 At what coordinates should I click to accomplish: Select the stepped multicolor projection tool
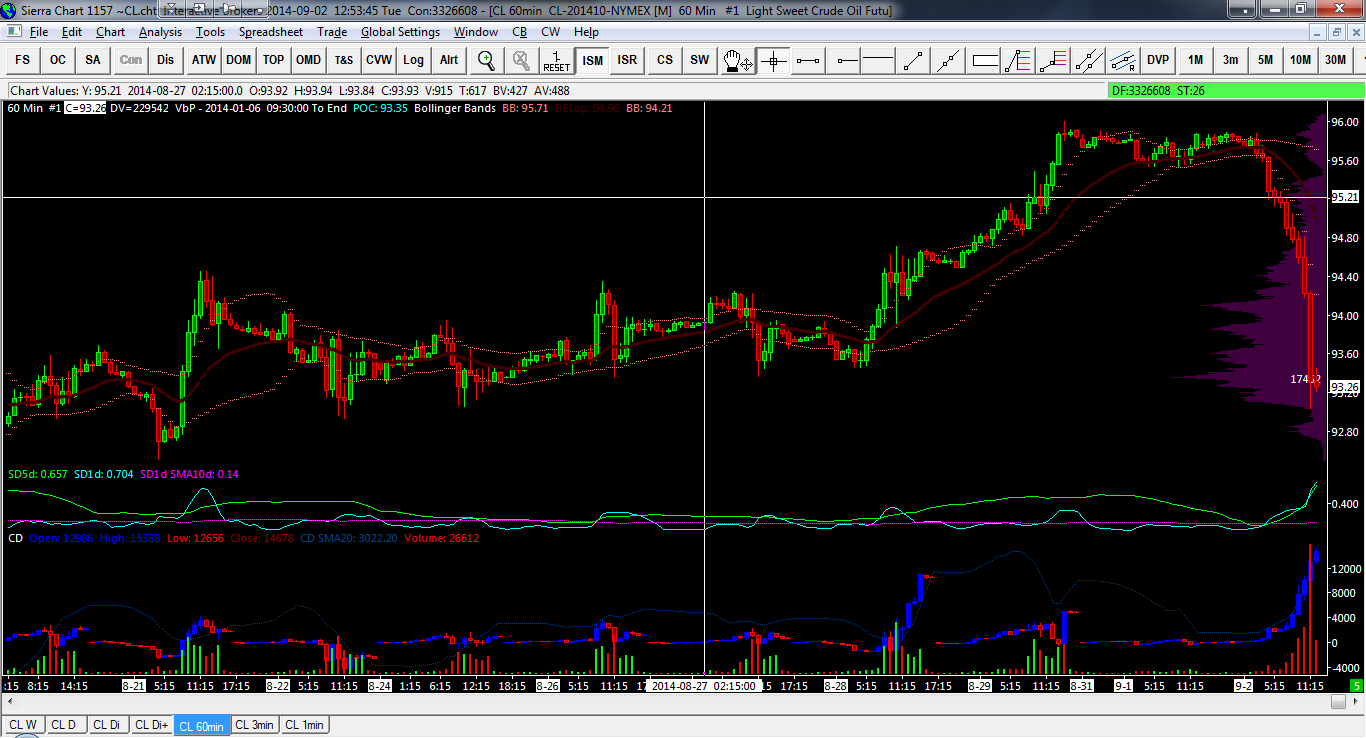[x=1052, y=60]
